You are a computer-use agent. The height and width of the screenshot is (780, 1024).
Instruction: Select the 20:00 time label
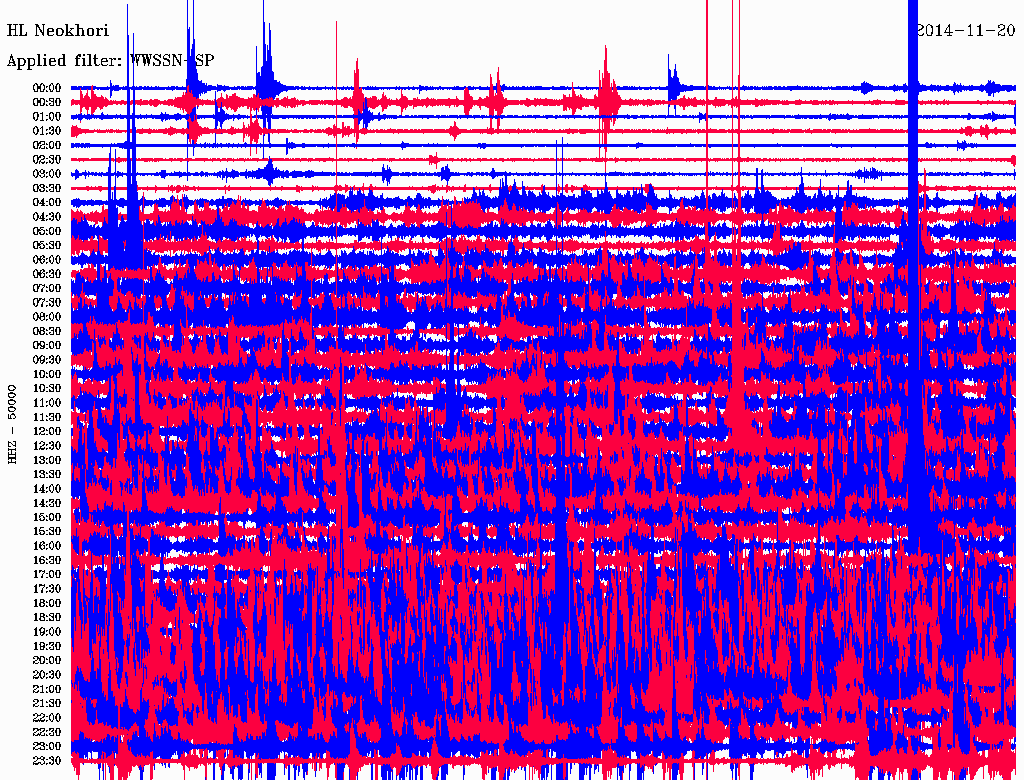[x=46, y=660]
